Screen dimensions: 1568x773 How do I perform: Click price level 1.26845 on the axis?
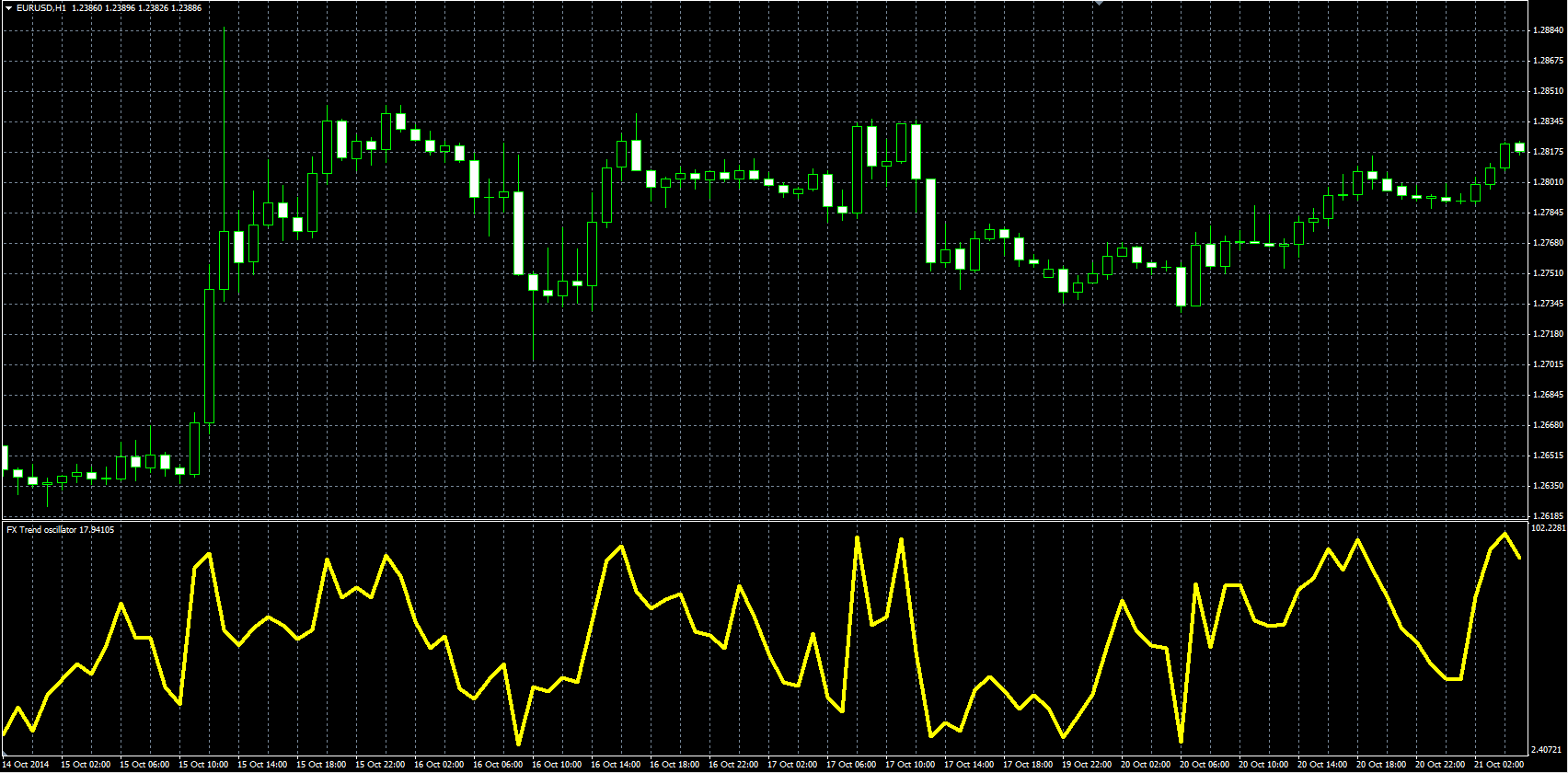(1549, 395)
